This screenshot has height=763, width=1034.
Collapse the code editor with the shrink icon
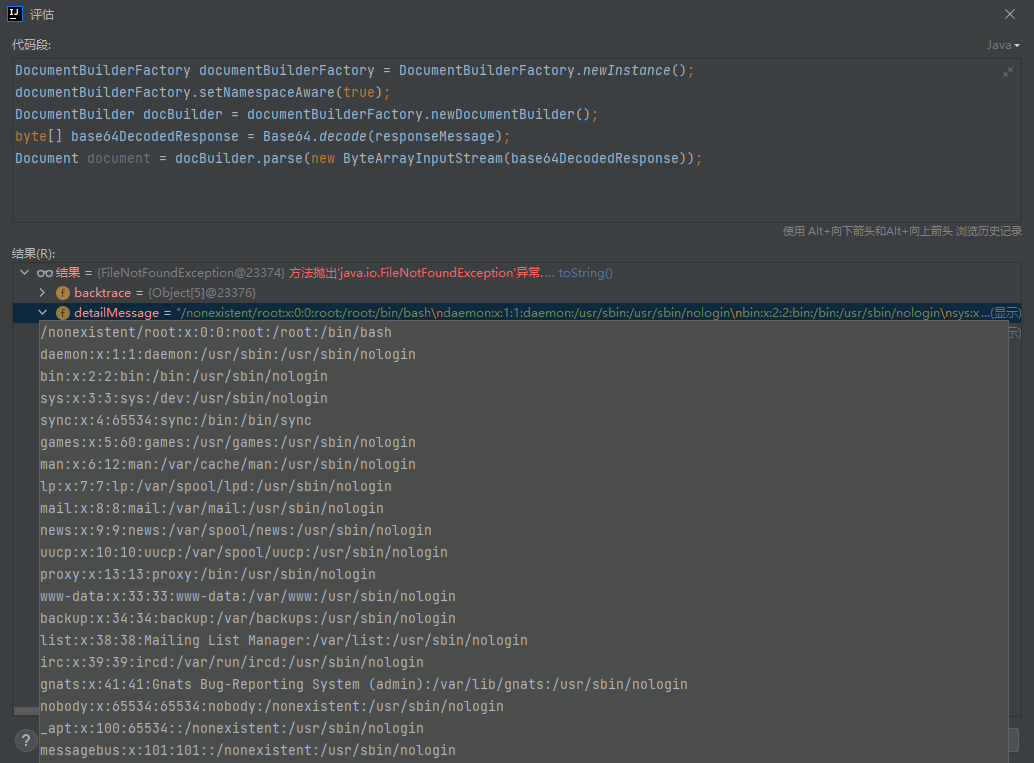[x=1008, y=72]
